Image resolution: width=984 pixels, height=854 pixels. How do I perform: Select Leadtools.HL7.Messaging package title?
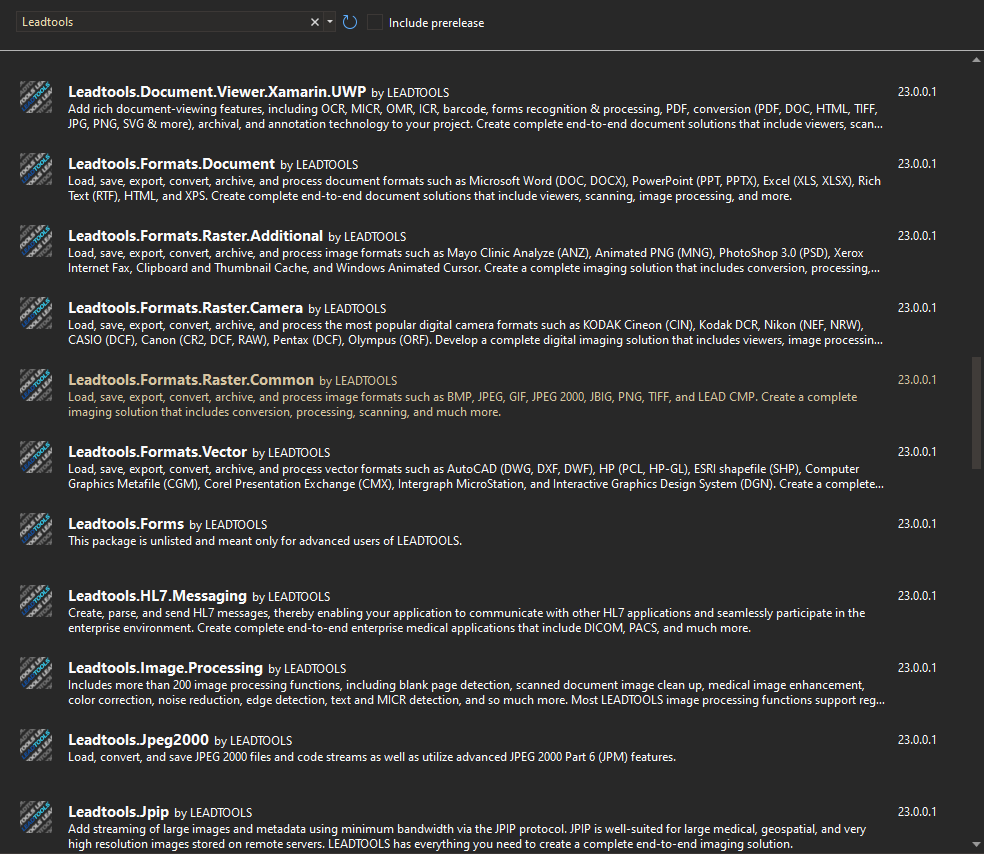pyautogui.click(x=158, y=596)
